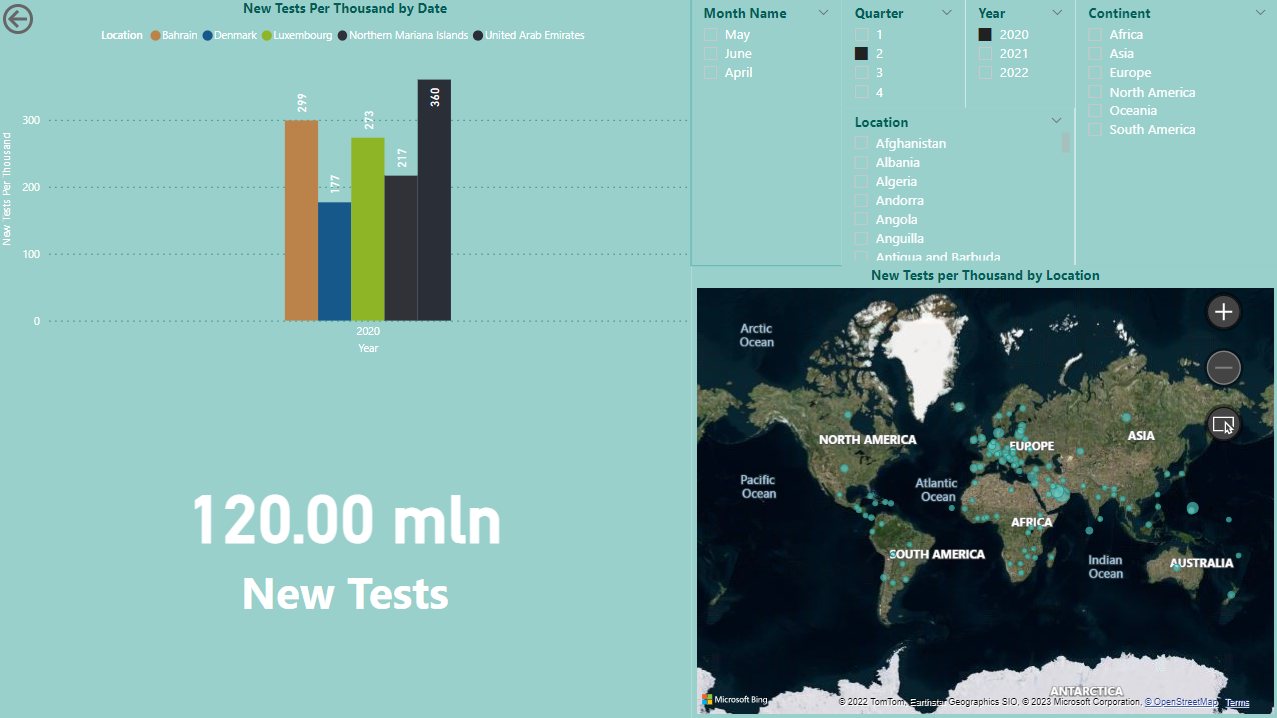1277x718 pixels.
Task: Select the Europe continent checkbox
Action: click(1094, 72)
